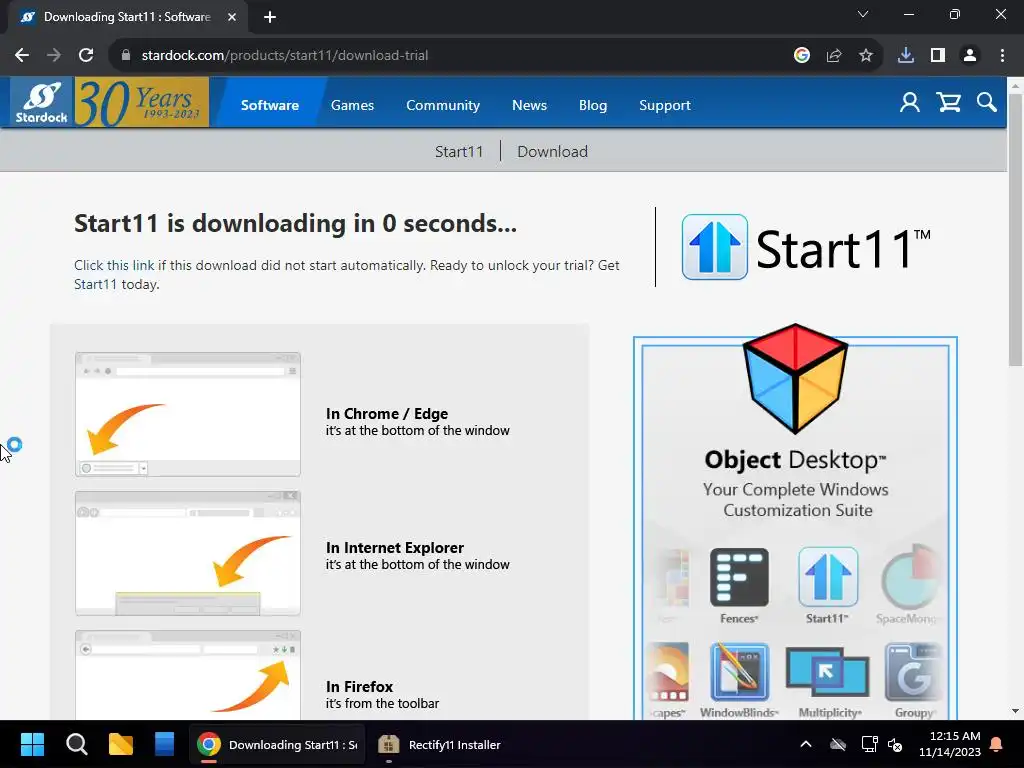The height and width of the screenshot is (768, 1024).
Task: Click the Stardock logo in header
Action: [x=42, y=103]
